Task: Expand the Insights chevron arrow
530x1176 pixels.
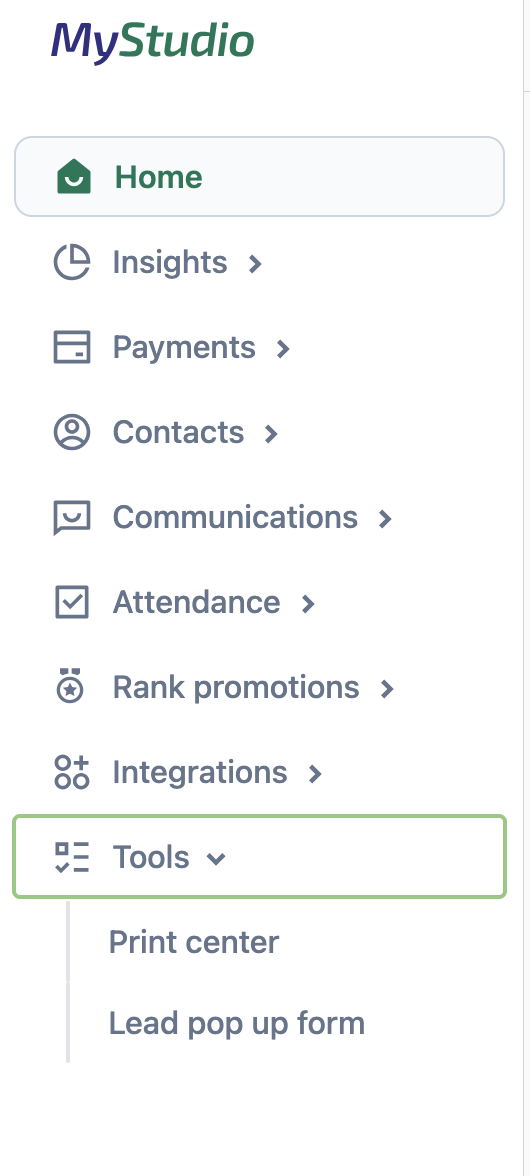Action: point(255,263)
